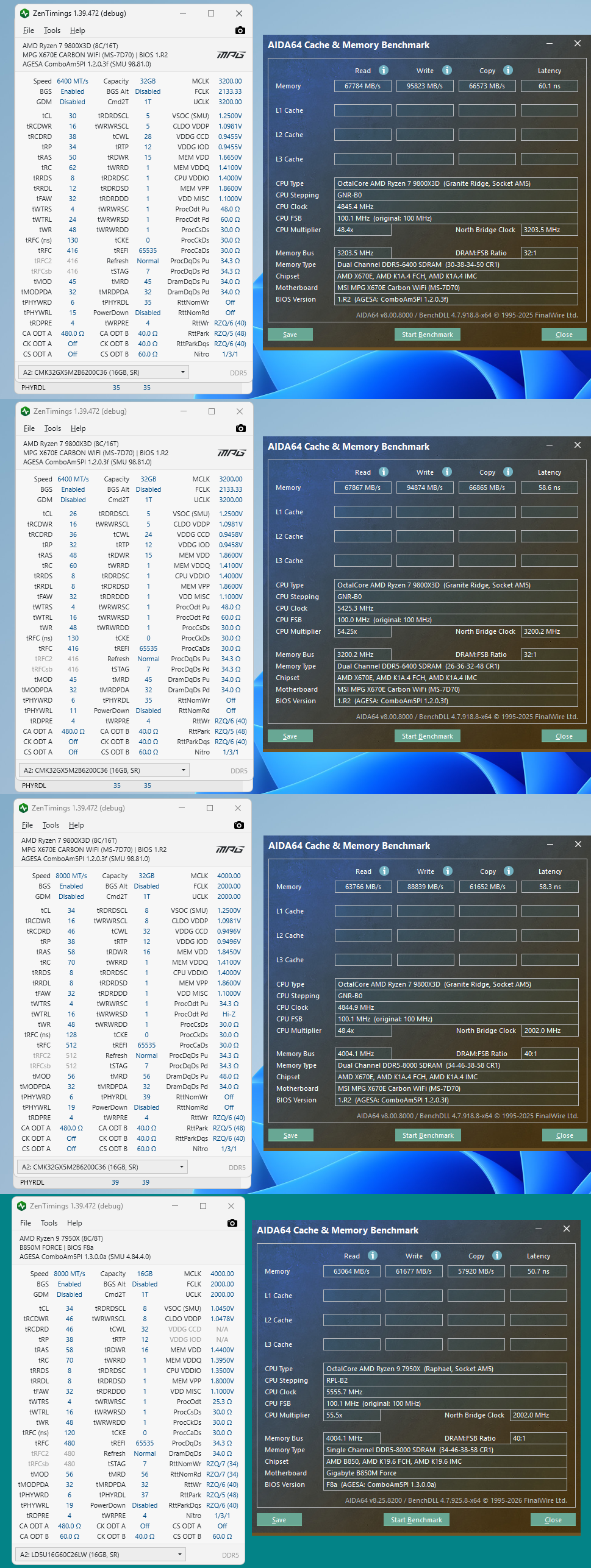Open LD5U16G60C26LW module dropdown in 7950X window
591x1568 pixels.
(100, 1555)
